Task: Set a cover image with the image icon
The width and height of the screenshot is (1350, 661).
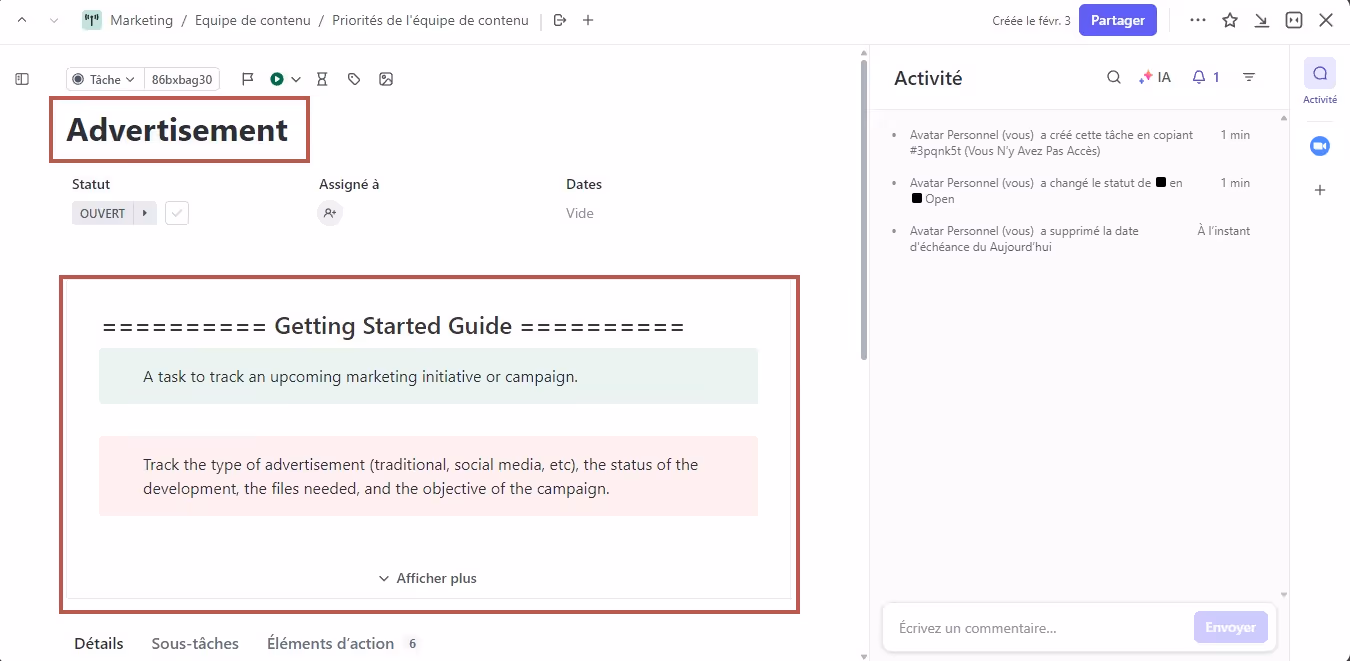Action: [x=386, y=78]
